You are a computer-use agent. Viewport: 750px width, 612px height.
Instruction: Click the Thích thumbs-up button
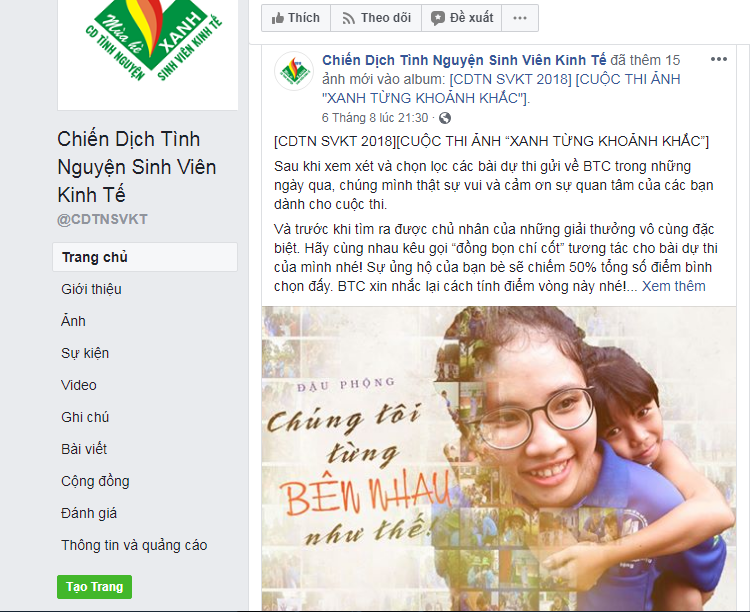pyautogui.click(x=296, y=18)
